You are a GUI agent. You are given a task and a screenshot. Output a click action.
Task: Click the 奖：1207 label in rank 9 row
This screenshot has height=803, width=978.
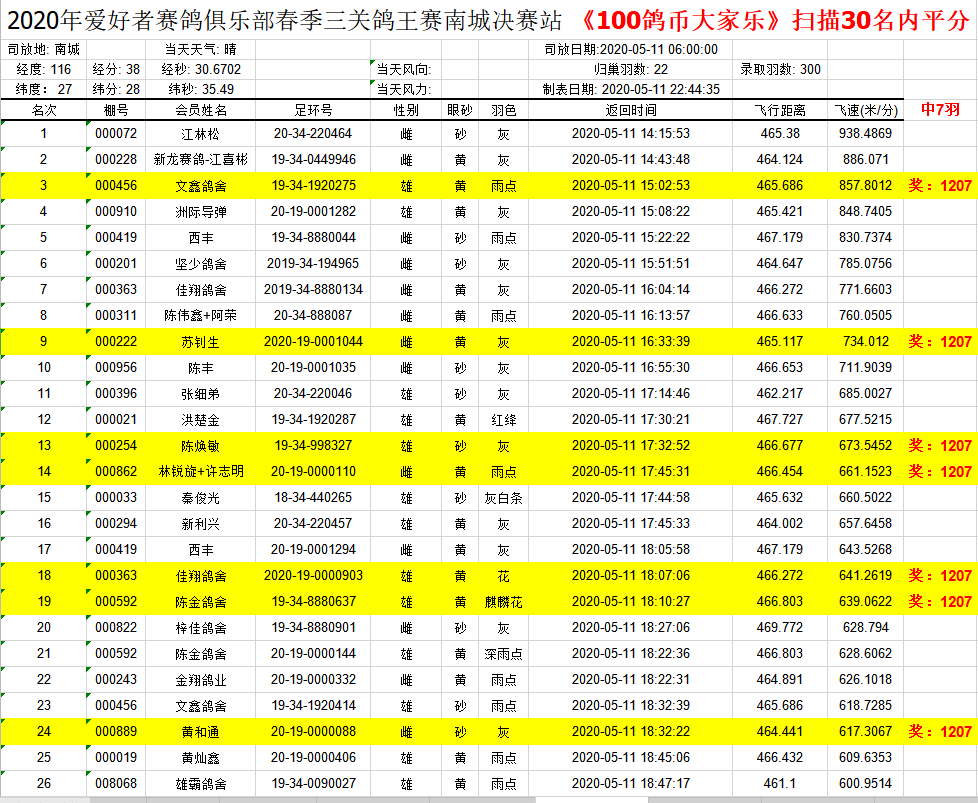(x=940, y=342)
